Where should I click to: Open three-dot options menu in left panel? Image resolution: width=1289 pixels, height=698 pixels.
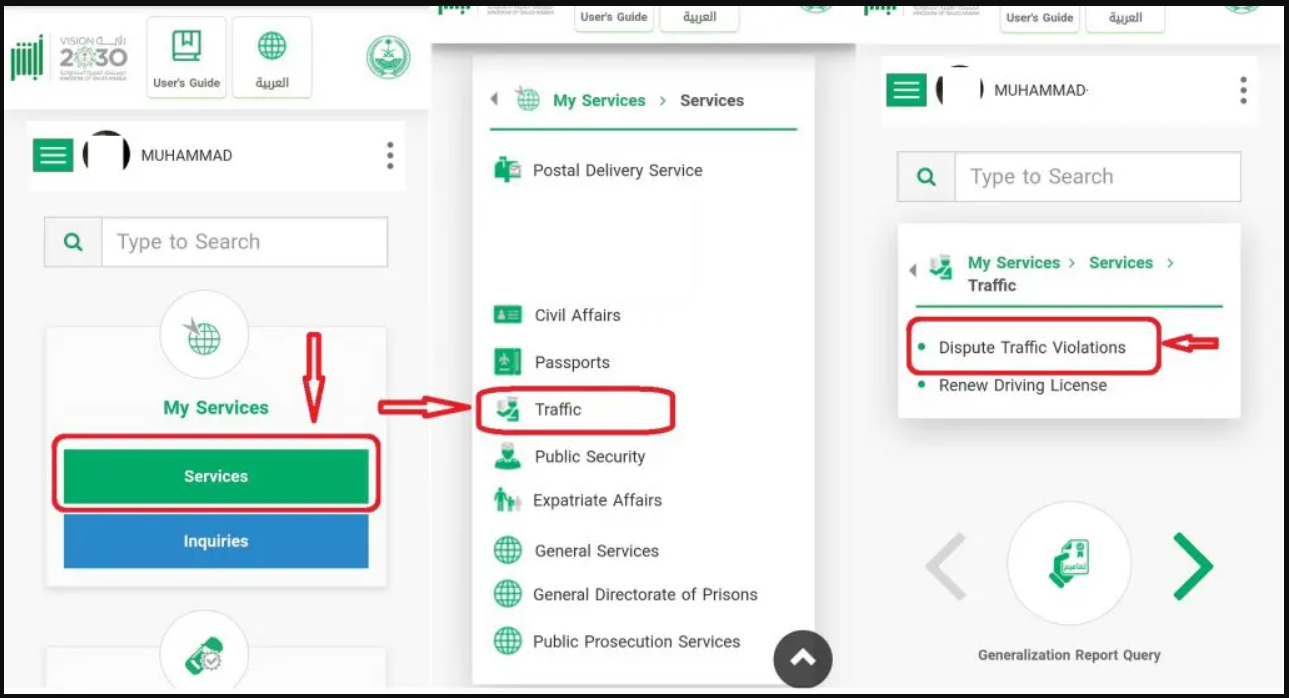point(390,155)
